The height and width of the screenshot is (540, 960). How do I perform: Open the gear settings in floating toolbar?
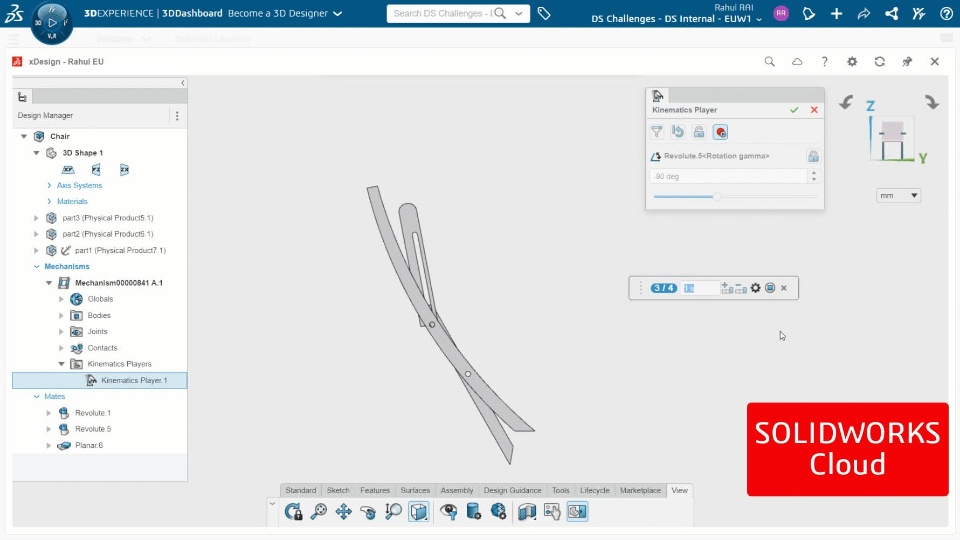pos(756,288)
